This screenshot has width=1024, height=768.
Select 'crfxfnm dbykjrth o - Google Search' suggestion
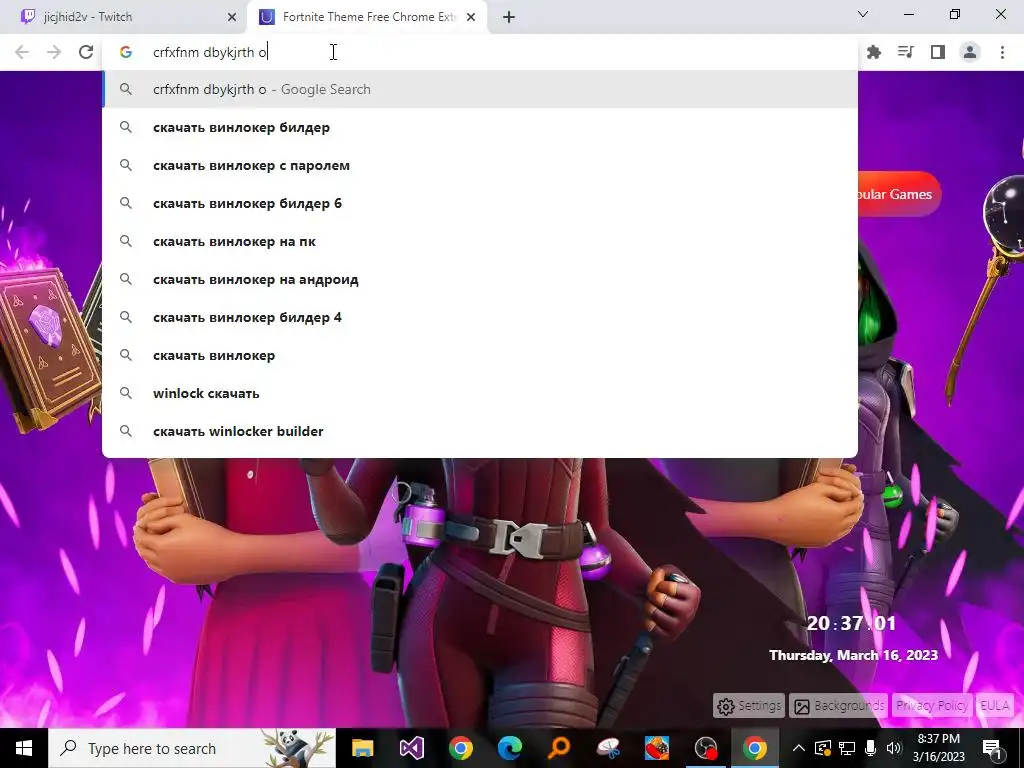(480, 89)
